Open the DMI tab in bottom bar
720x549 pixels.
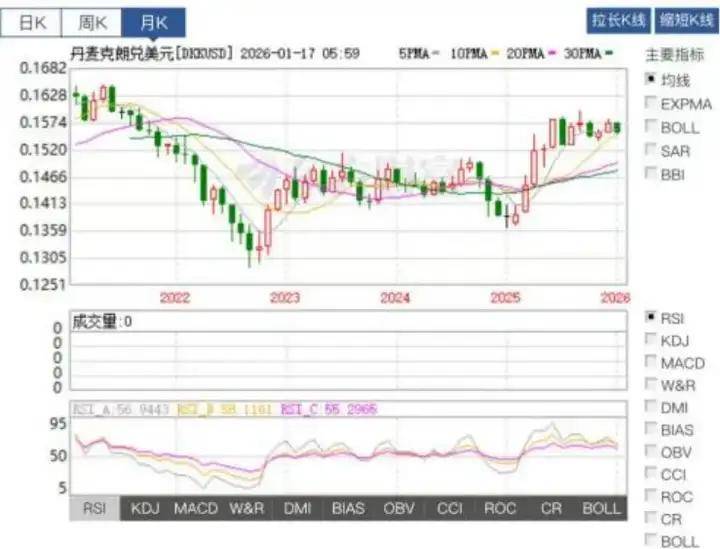298,508
